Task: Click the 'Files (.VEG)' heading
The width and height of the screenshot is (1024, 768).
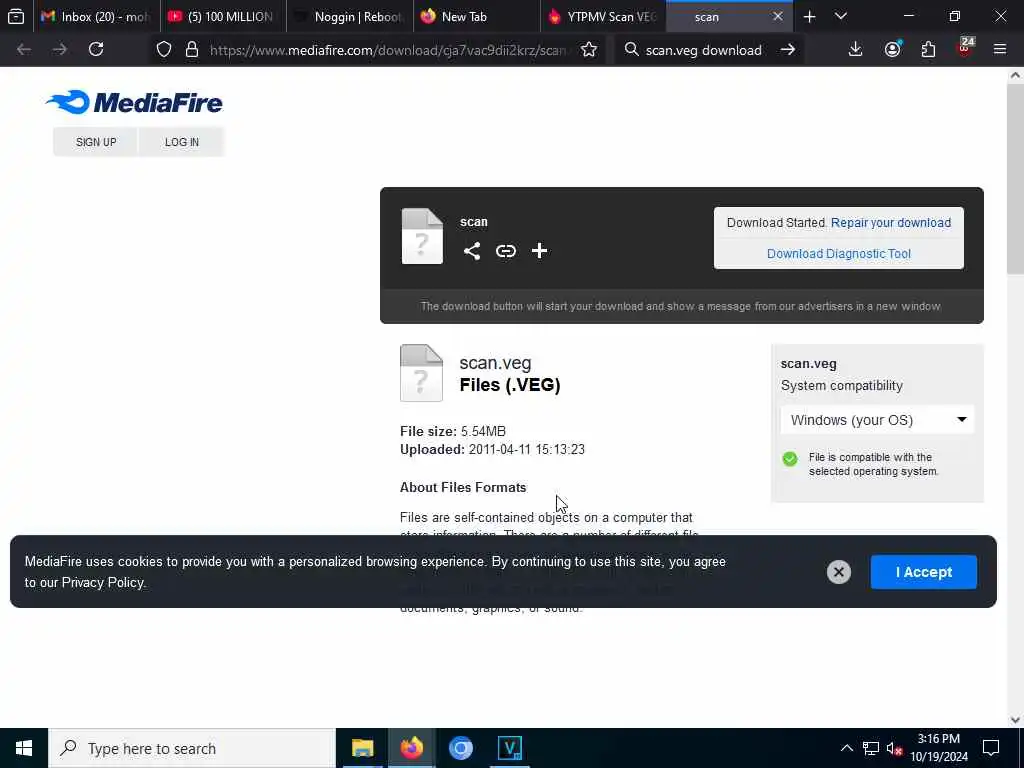Action: pos(509,385)
